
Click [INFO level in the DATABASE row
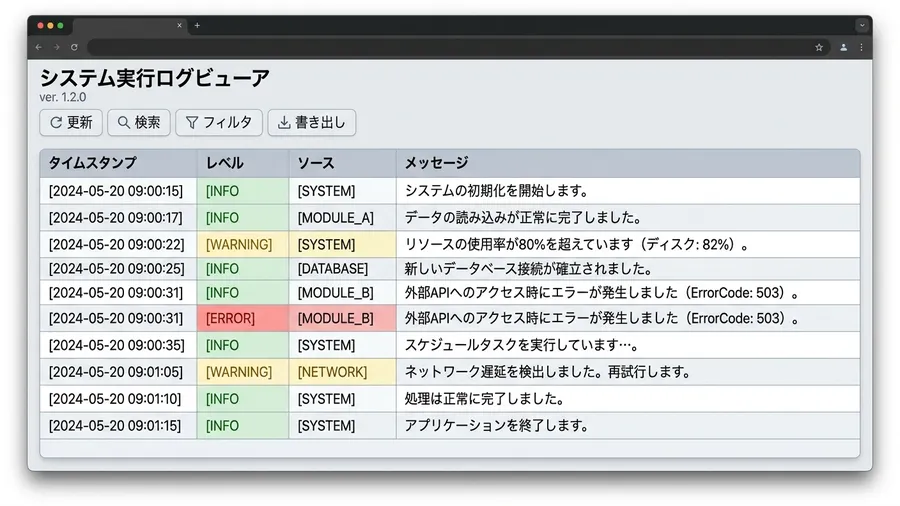[222, 268]
